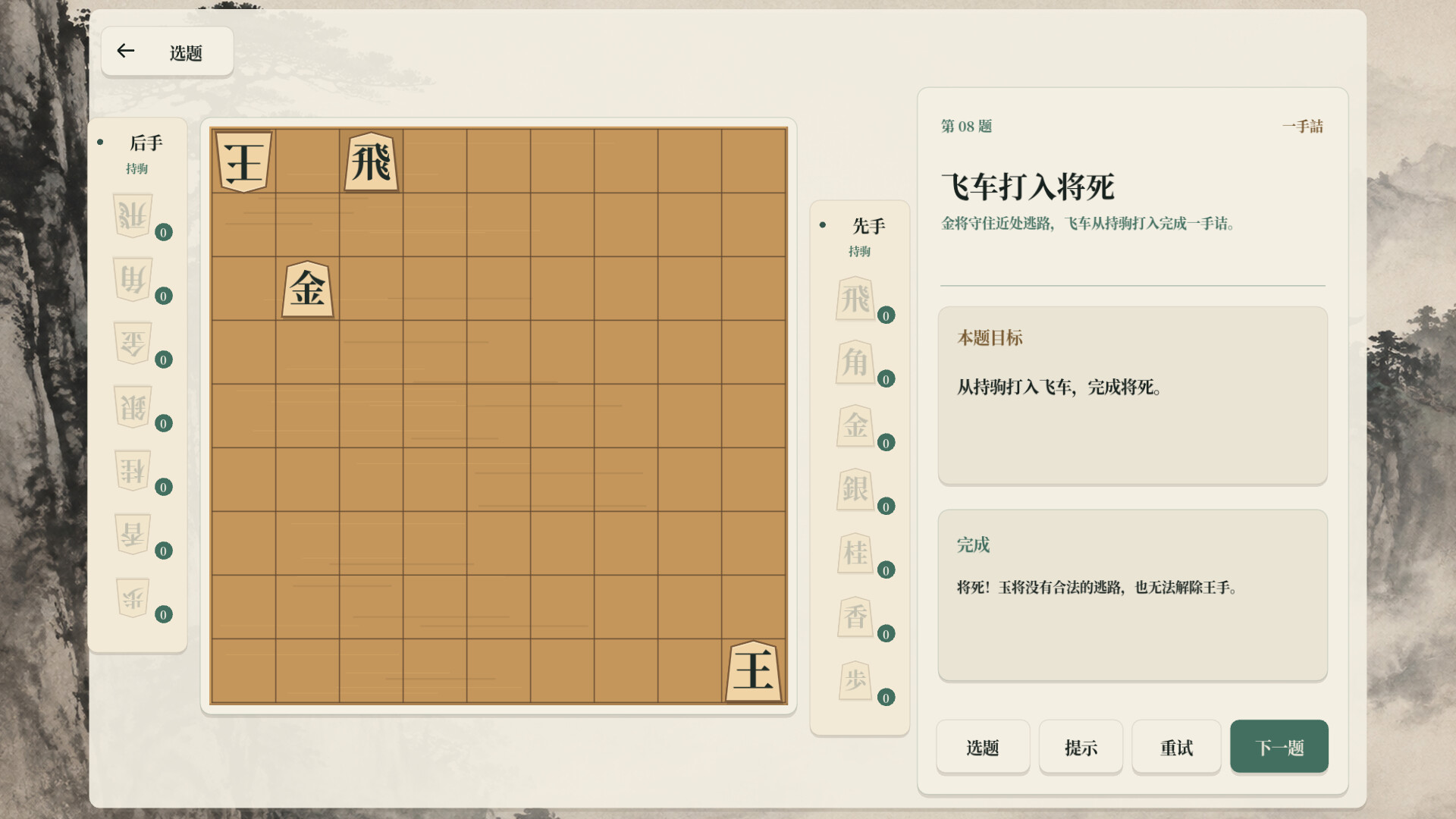This screenshot has width=1456, height=819.
Task: Click the 完成 status heading
Action: 973,545
